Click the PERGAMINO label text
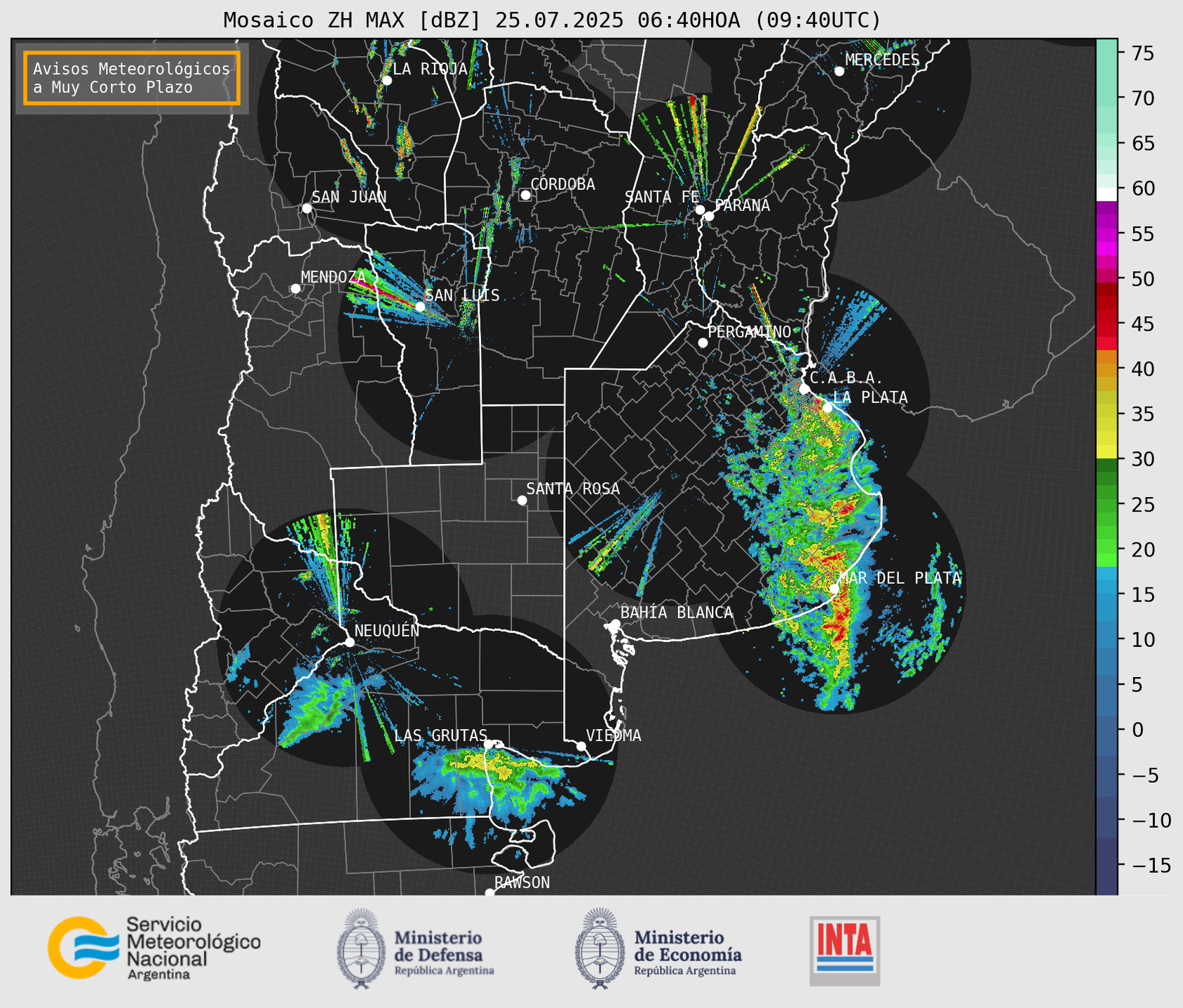 (749, 332)
